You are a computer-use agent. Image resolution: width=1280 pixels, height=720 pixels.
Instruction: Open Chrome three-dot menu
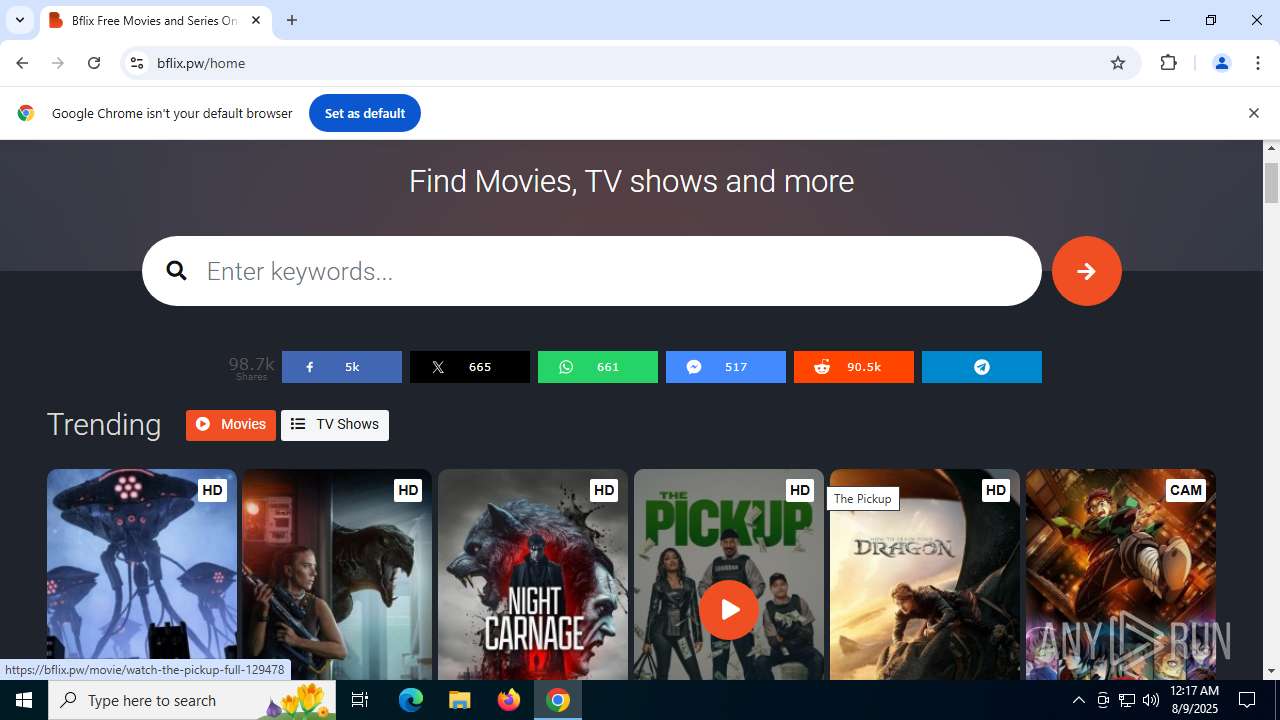click(1258, 63)
